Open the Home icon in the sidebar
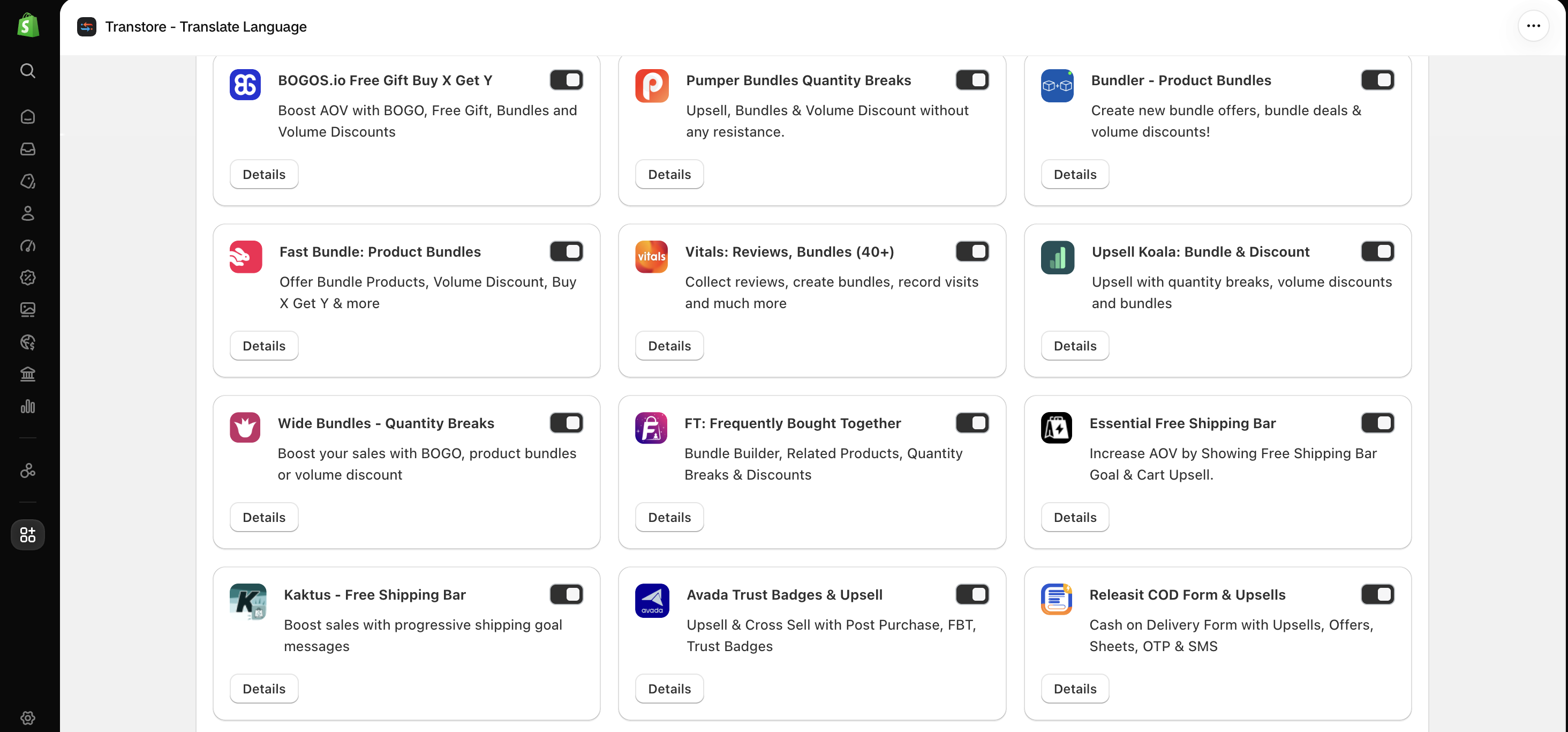This screenshot has height=732, width=1568. point(28,116)
